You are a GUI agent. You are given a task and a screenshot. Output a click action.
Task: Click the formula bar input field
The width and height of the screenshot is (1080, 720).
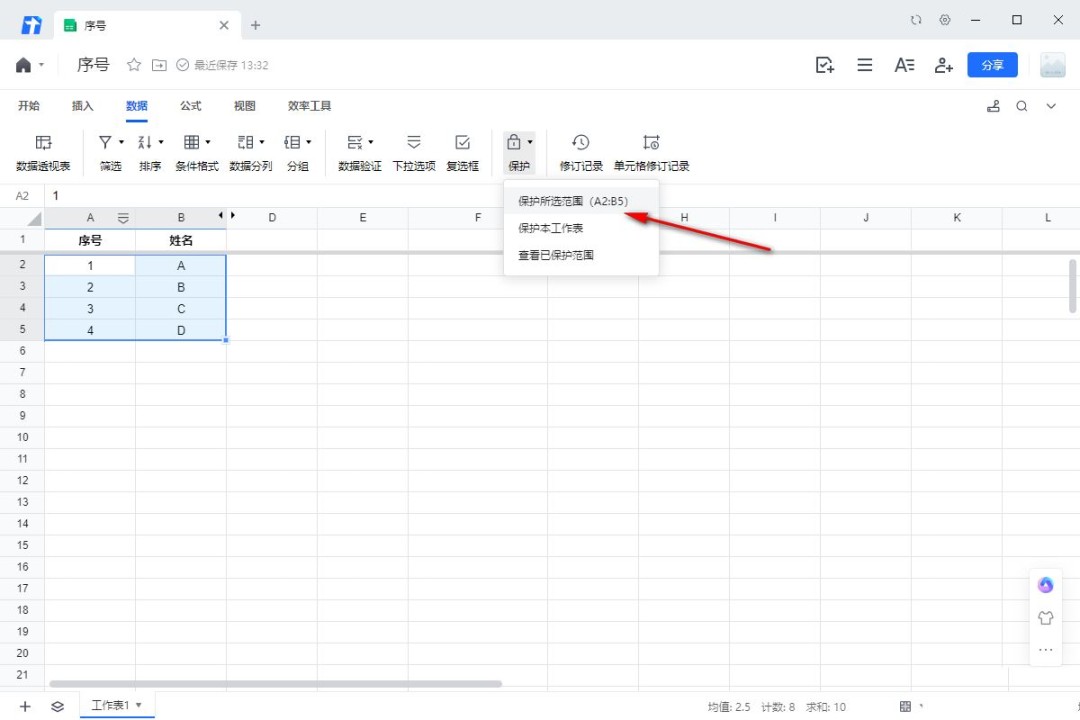click(x=500, y=196)
